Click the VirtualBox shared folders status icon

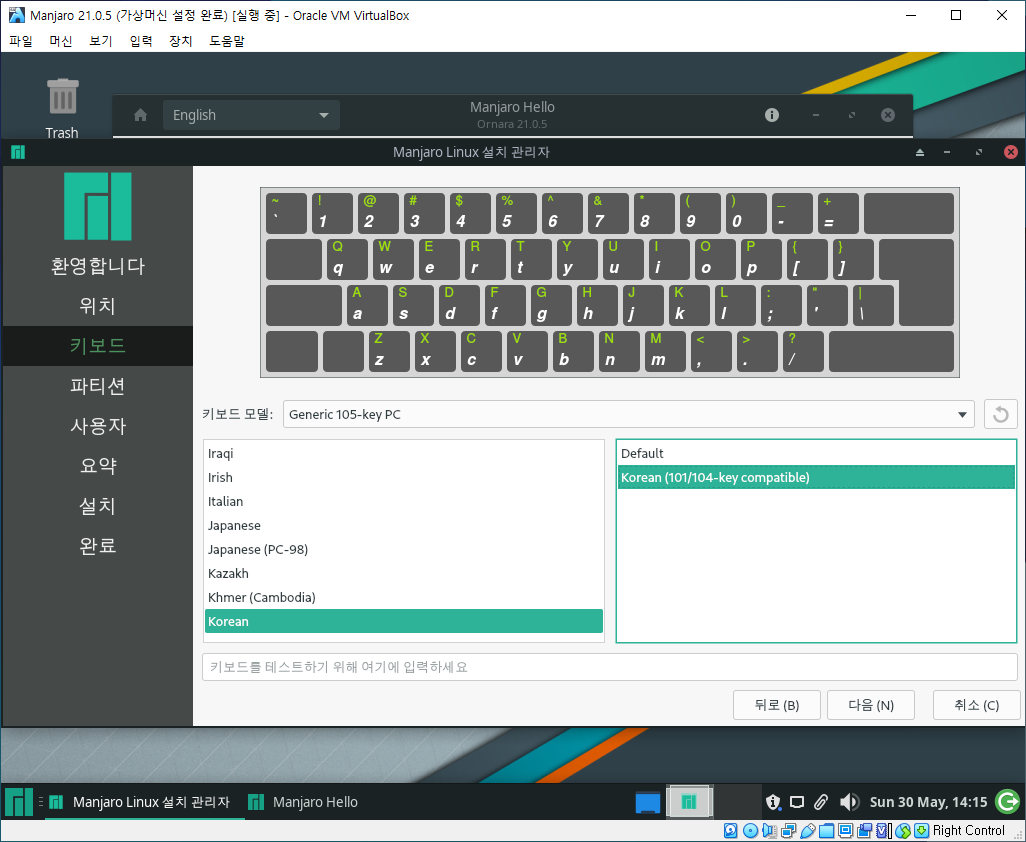(826, 831)
